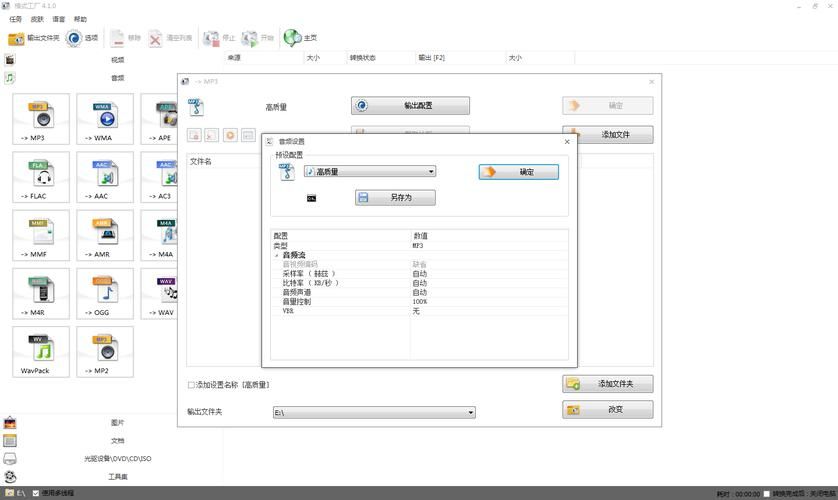838x500 pixels.
Task: Pick the FLAC audio format icon
Action: 41,176
